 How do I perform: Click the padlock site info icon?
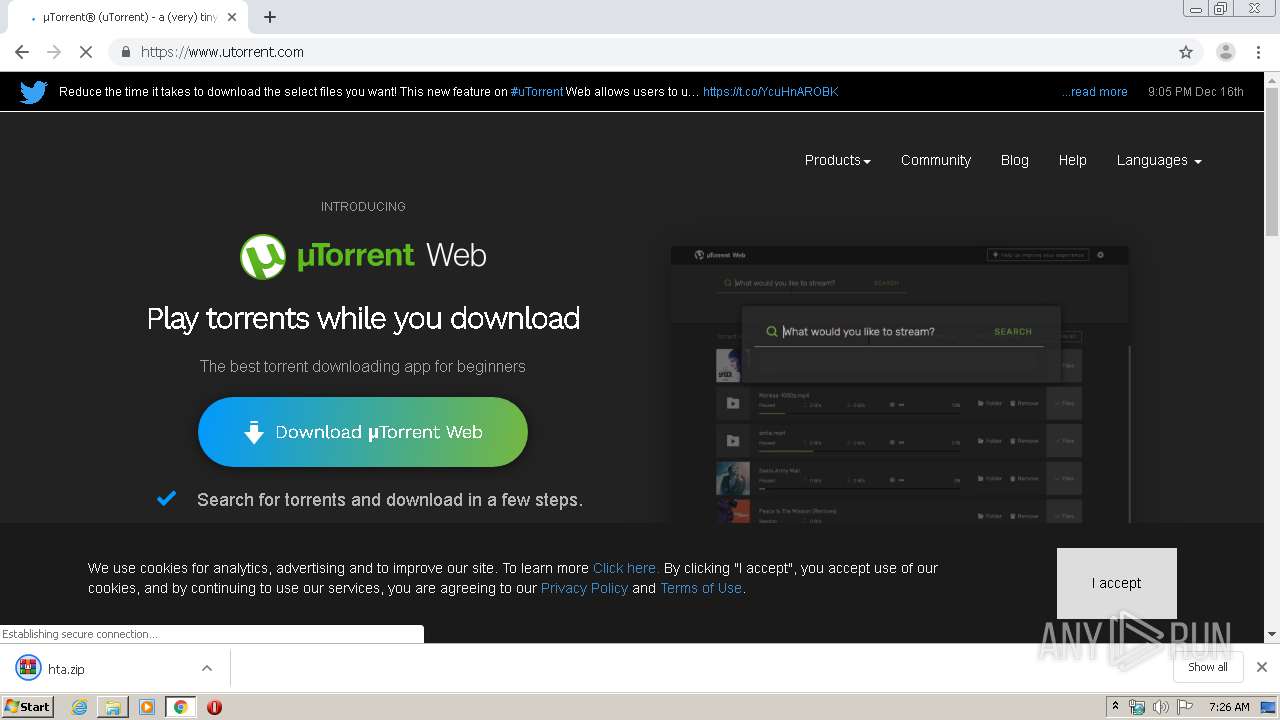click(x=126, y=52)
